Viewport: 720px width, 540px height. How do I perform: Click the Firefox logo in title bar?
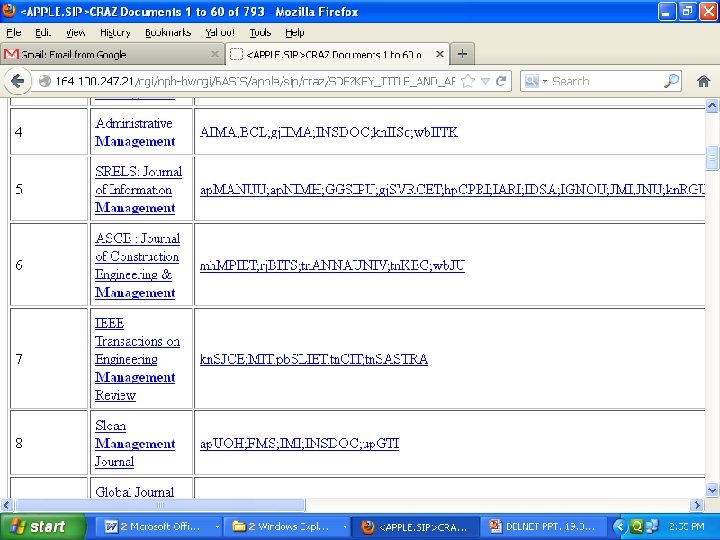(x=9, y=11)
